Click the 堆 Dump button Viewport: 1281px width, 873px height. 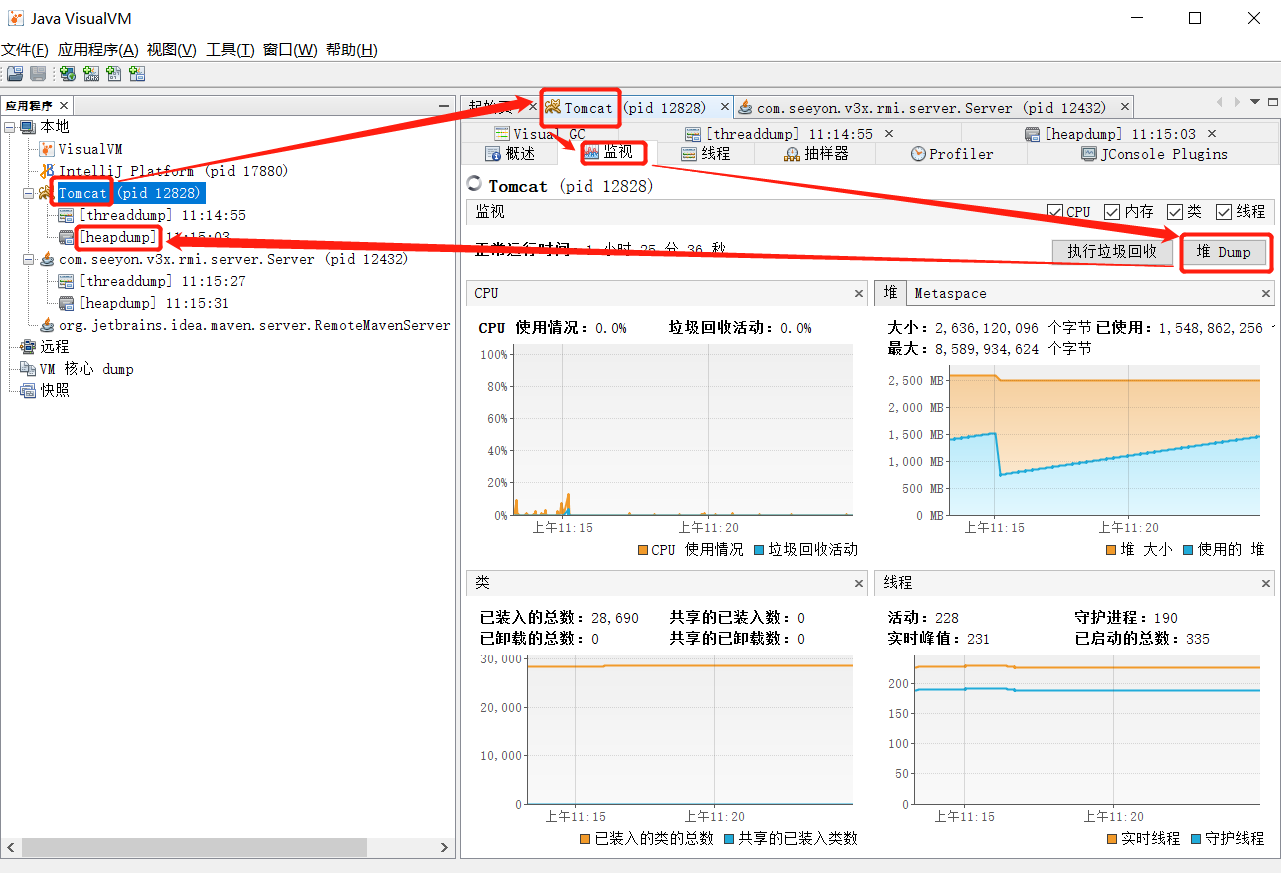[1223, 252]
